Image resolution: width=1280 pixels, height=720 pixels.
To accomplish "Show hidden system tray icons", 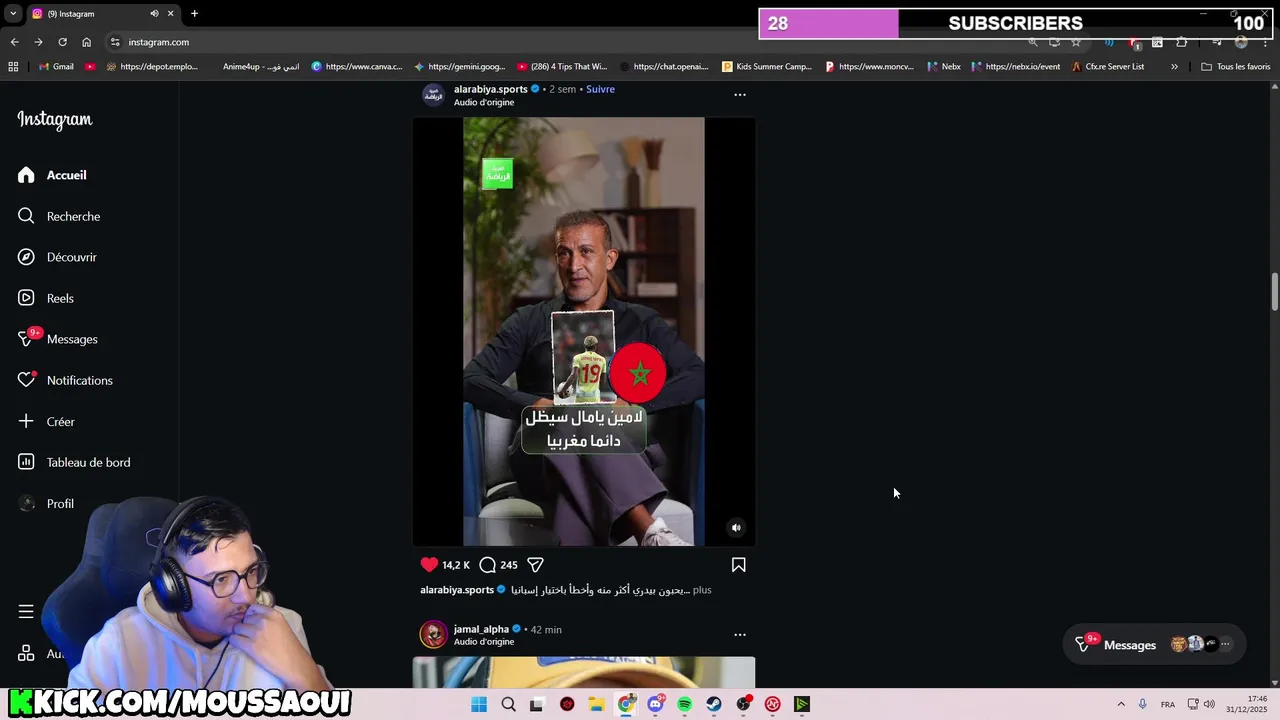I will (x=1121, y=704).
